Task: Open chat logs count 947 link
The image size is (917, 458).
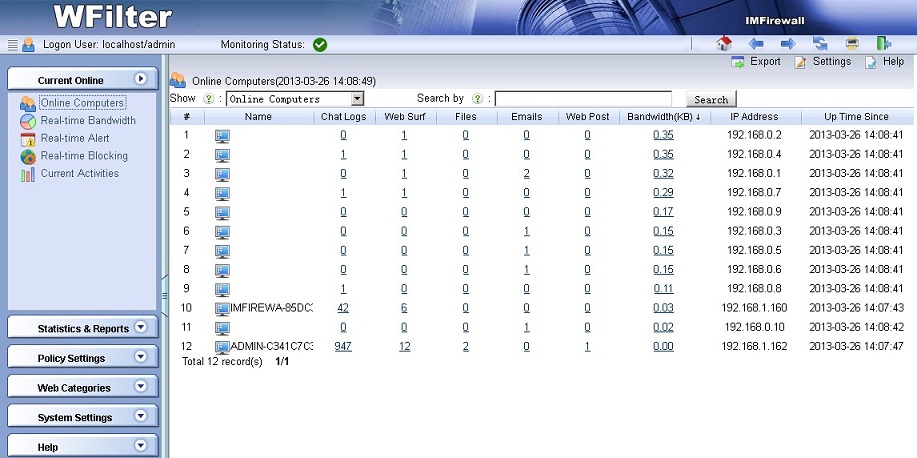Action: [343, 346]
